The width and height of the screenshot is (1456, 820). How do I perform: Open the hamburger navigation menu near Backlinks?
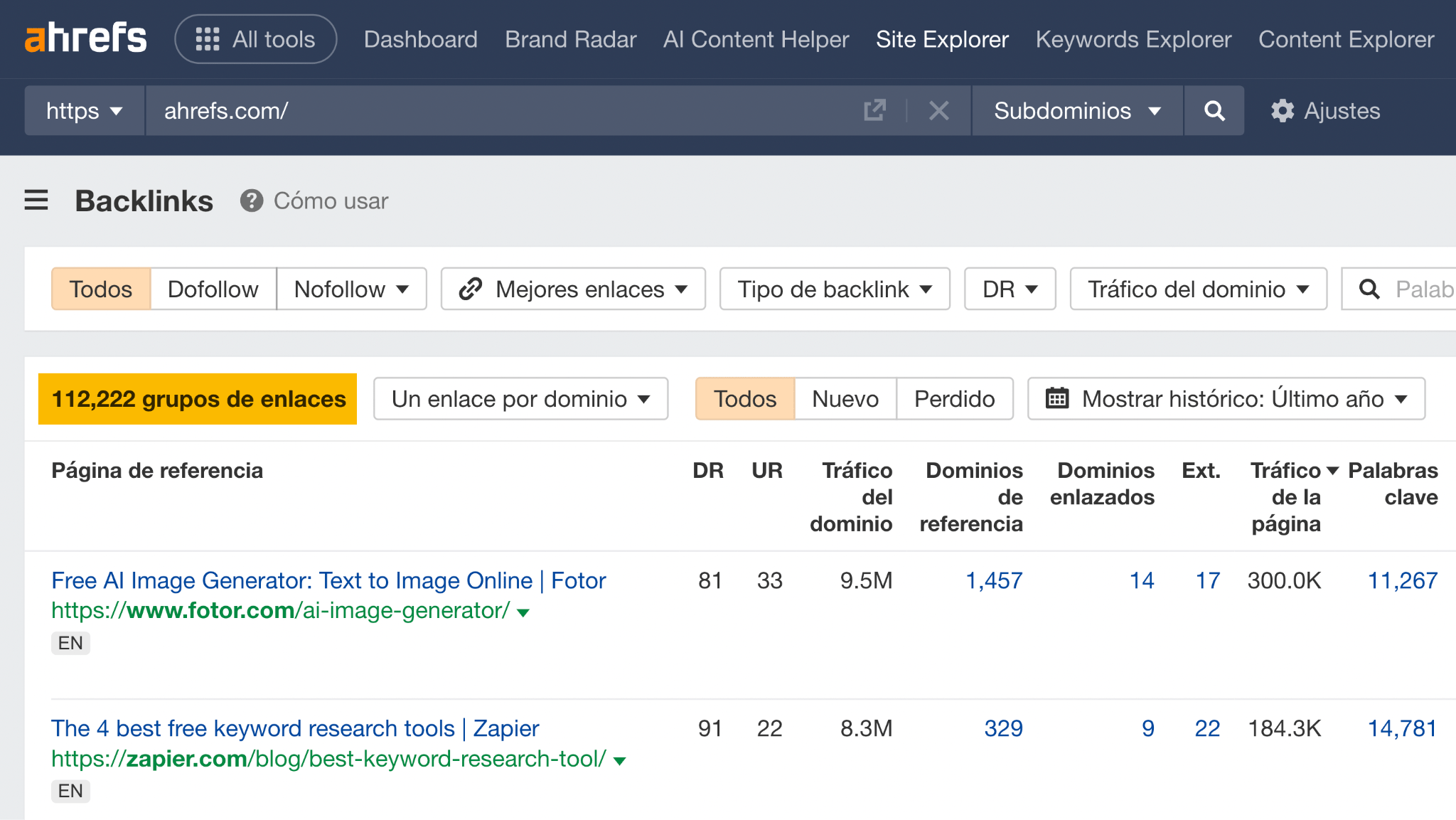click(36, 201)
